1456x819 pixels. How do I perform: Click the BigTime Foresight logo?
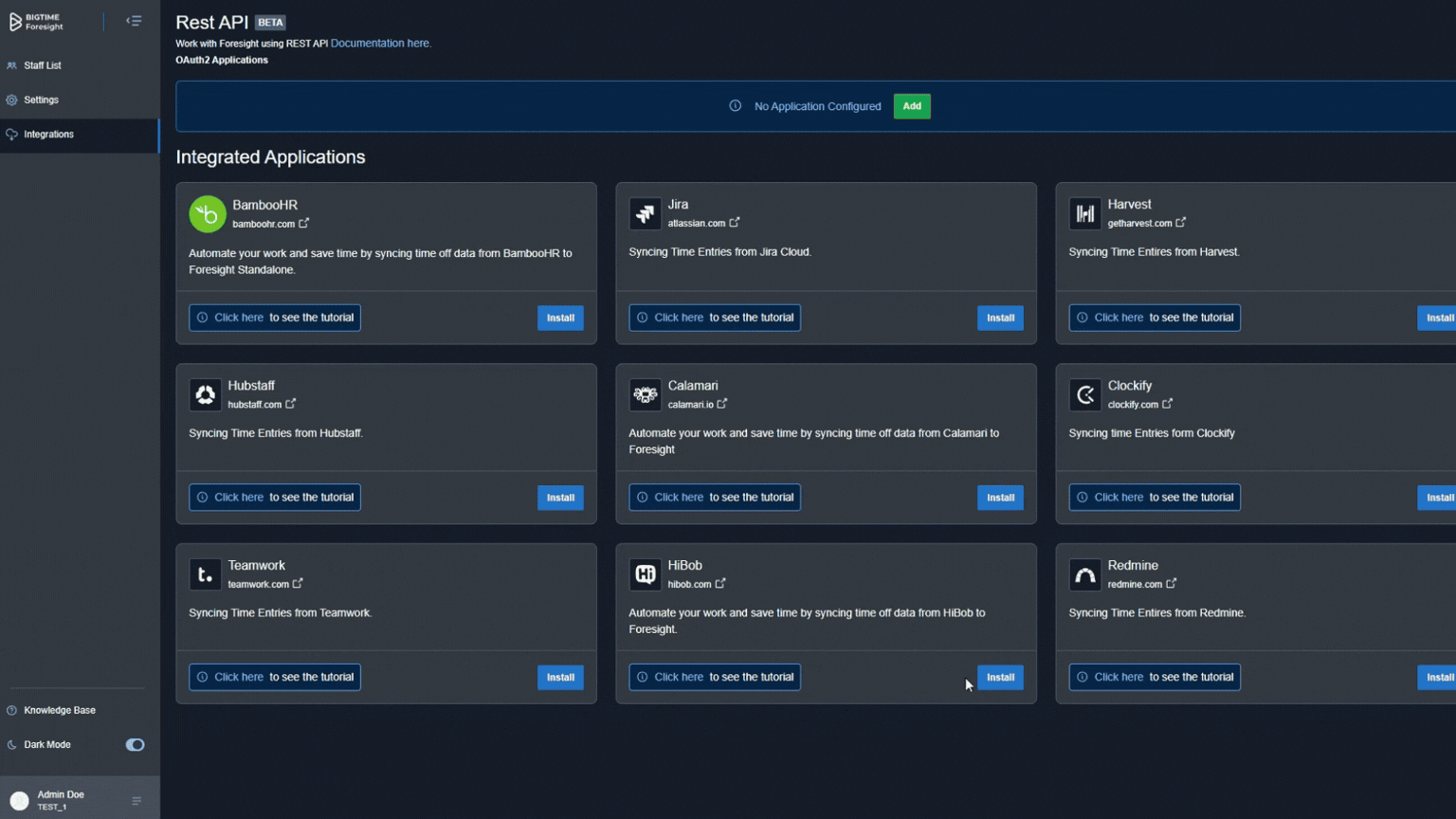coord(36,22)
